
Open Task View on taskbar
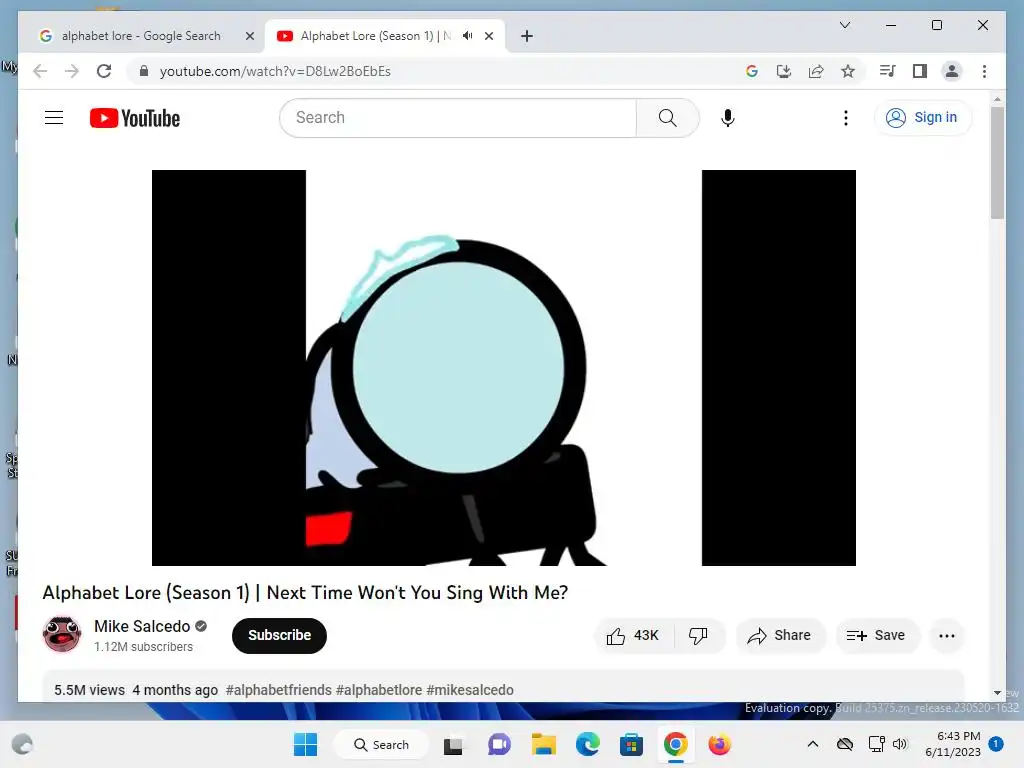click(453, 744)
